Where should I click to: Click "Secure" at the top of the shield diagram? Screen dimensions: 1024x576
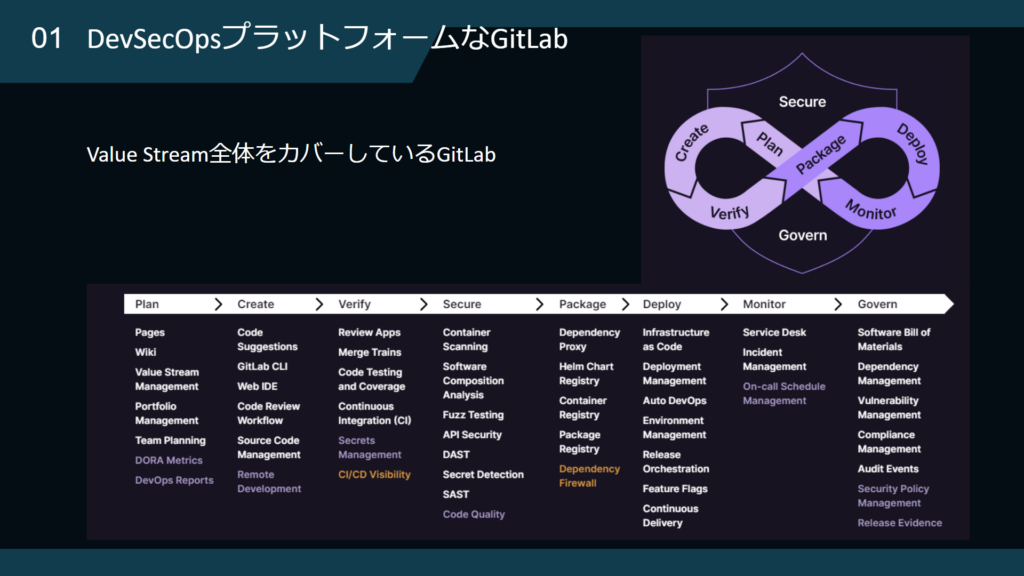point(803,102)
